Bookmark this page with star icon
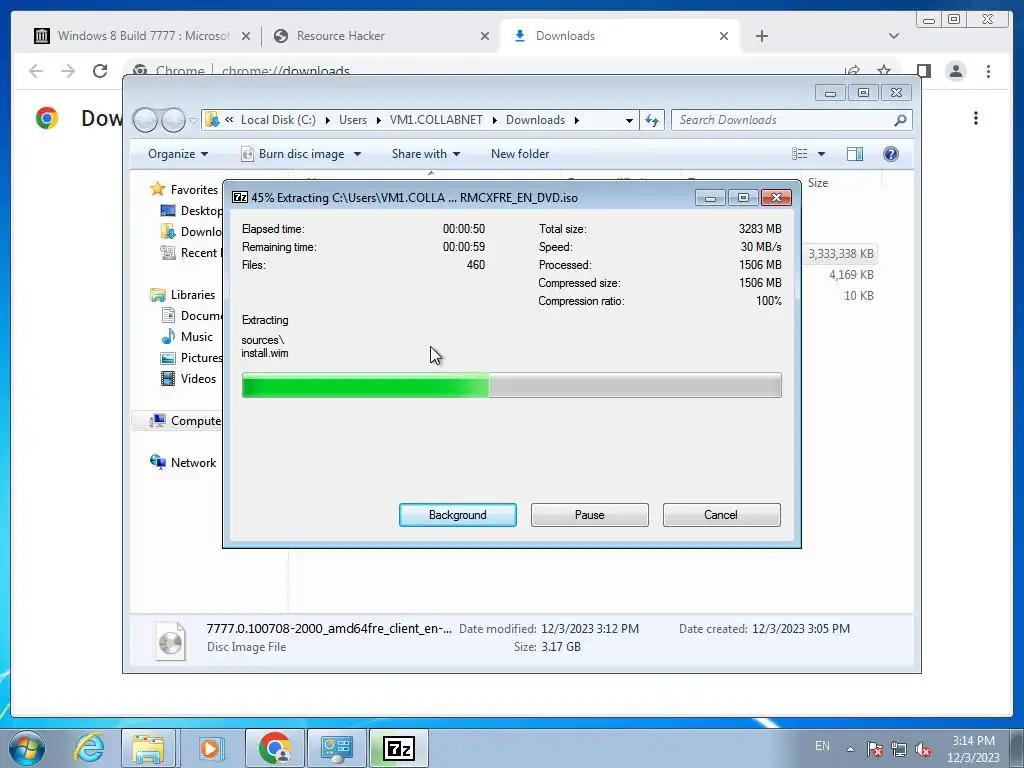 [x=884, y=71]
